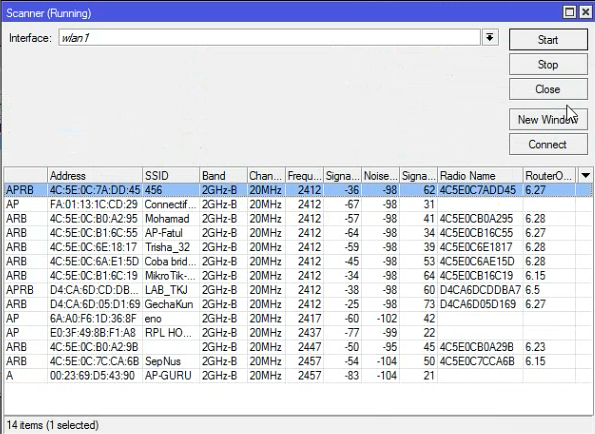Select address 00:23:69:D5:43:90

(x=92, y=376)
